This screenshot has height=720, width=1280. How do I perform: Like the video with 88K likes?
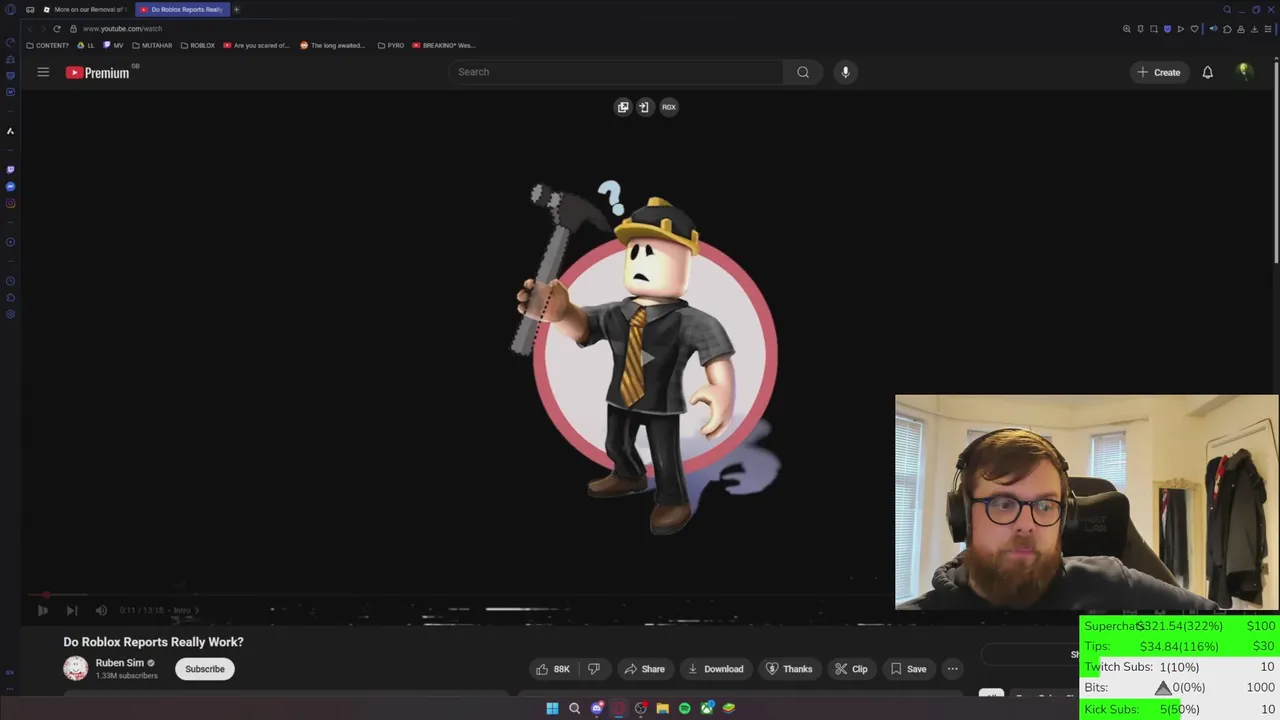tap(552, 669)
